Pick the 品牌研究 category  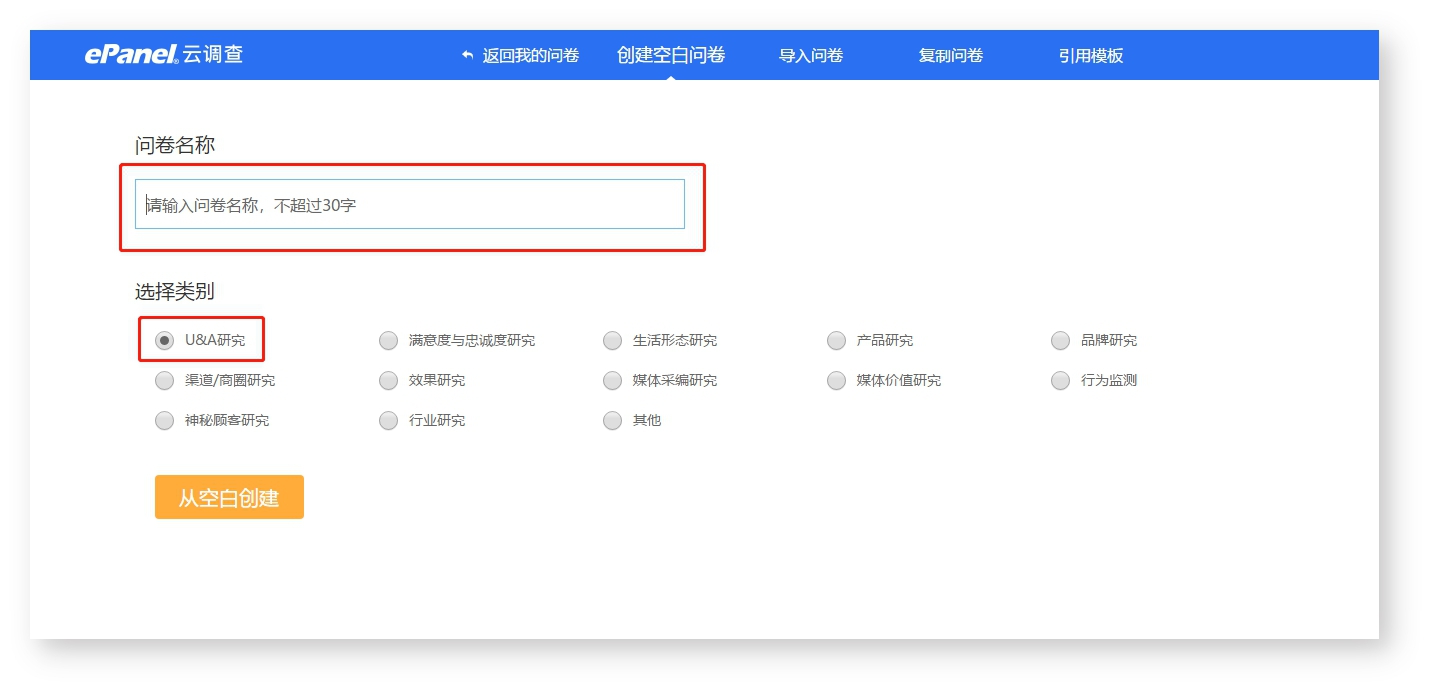click(x=1060, y=341)
